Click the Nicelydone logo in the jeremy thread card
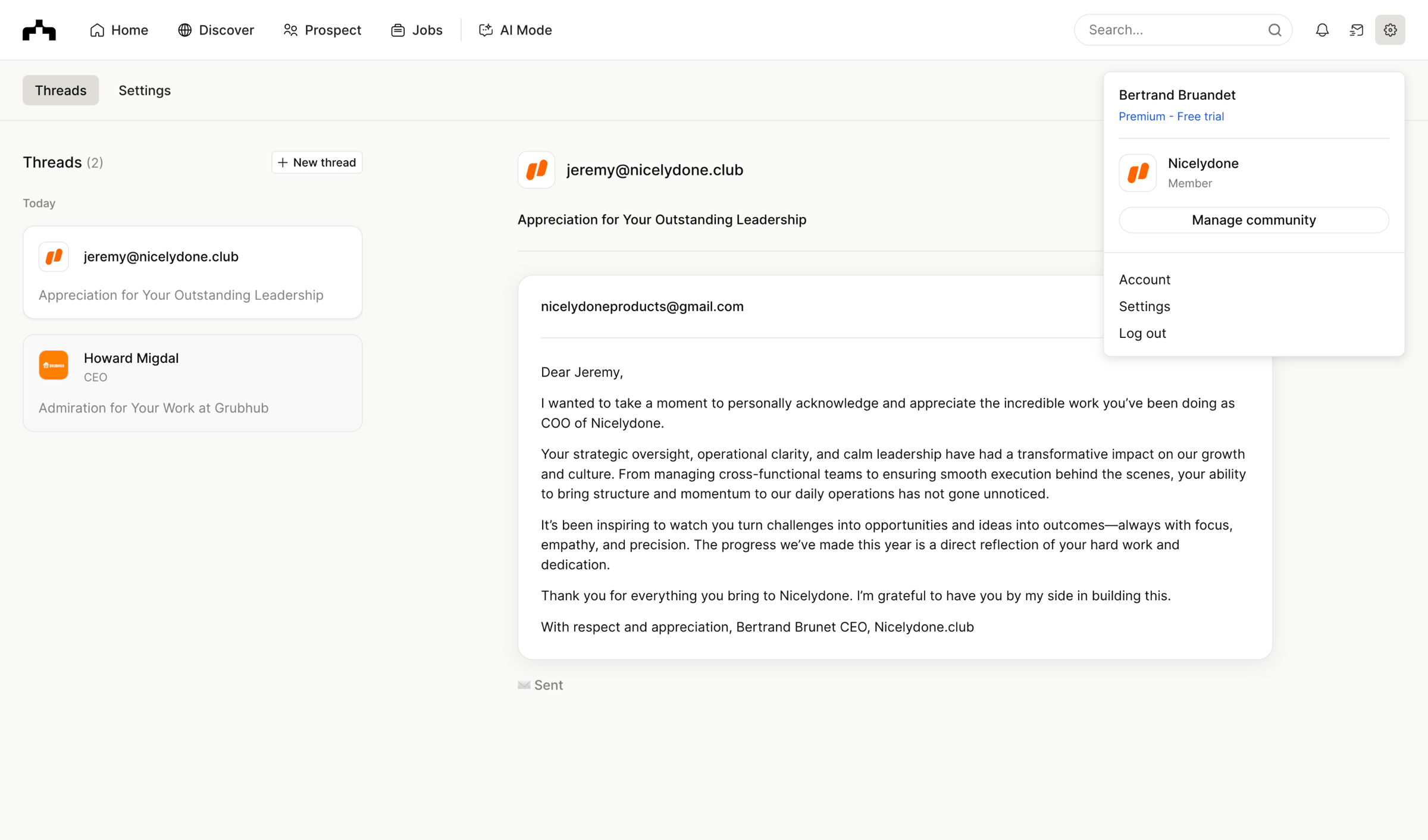This screenshot has width=1428, height=840. coord(54,257)
